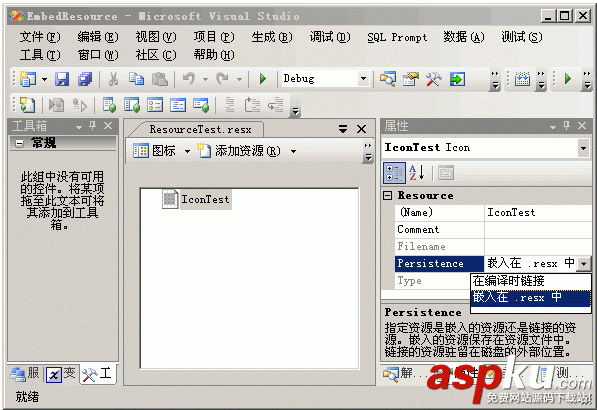The image size is (597, 410).
Task: Open the 窗口(W) menu
Action: point(98,55)
